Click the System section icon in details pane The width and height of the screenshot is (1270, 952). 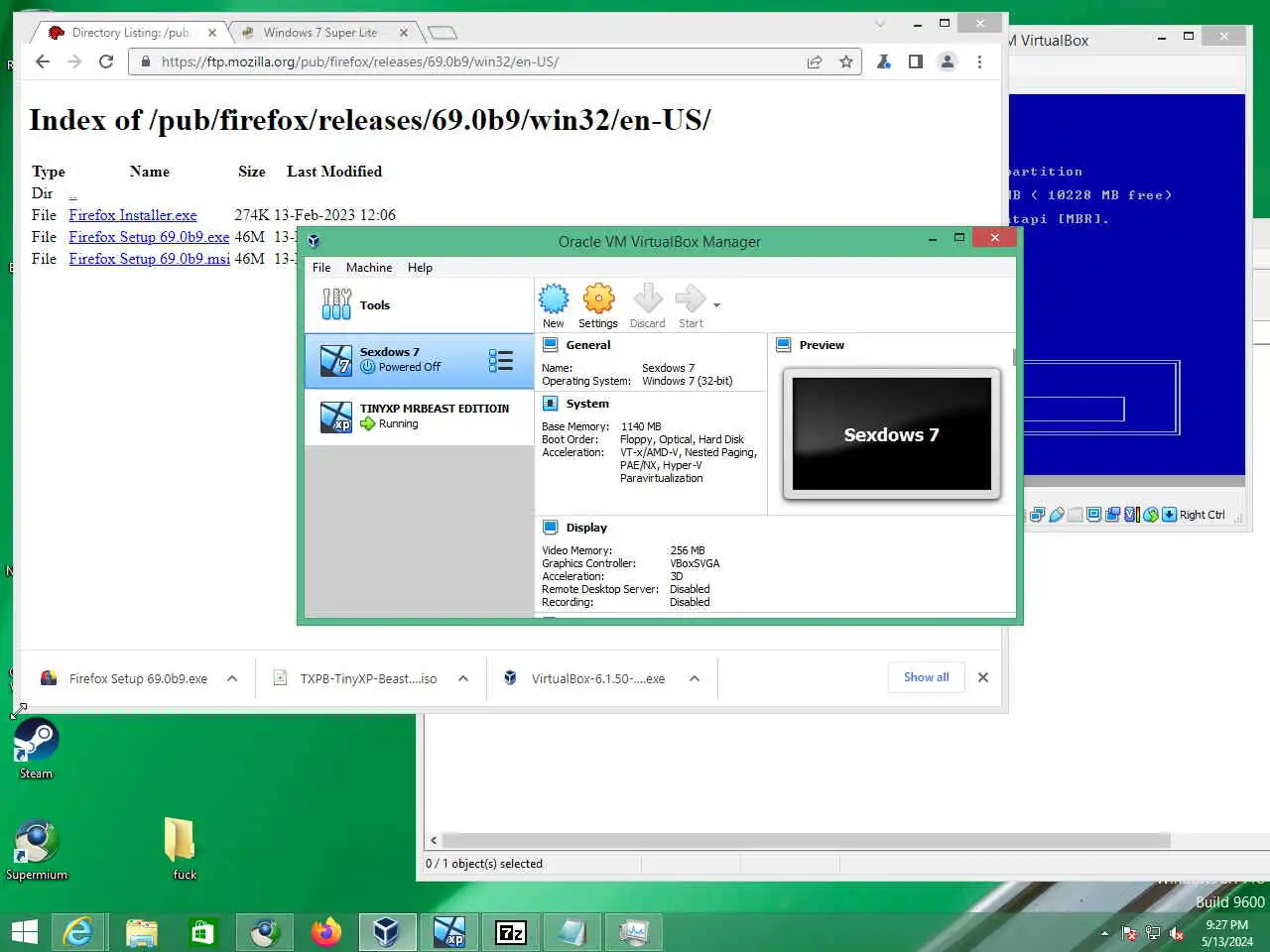coord(550,404)
